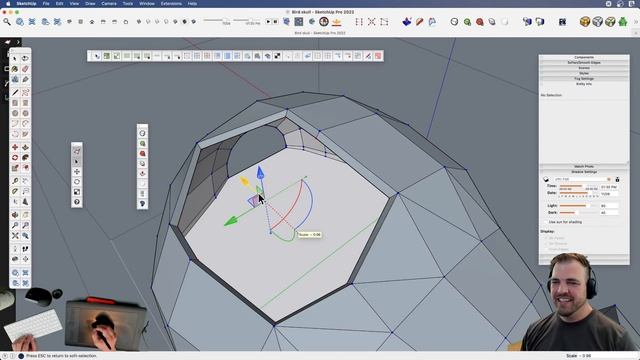Image resolution: width=640 pixels, height=360 pixels.
Task: Toggle the From Edges display checkbox
Action: 546,249
